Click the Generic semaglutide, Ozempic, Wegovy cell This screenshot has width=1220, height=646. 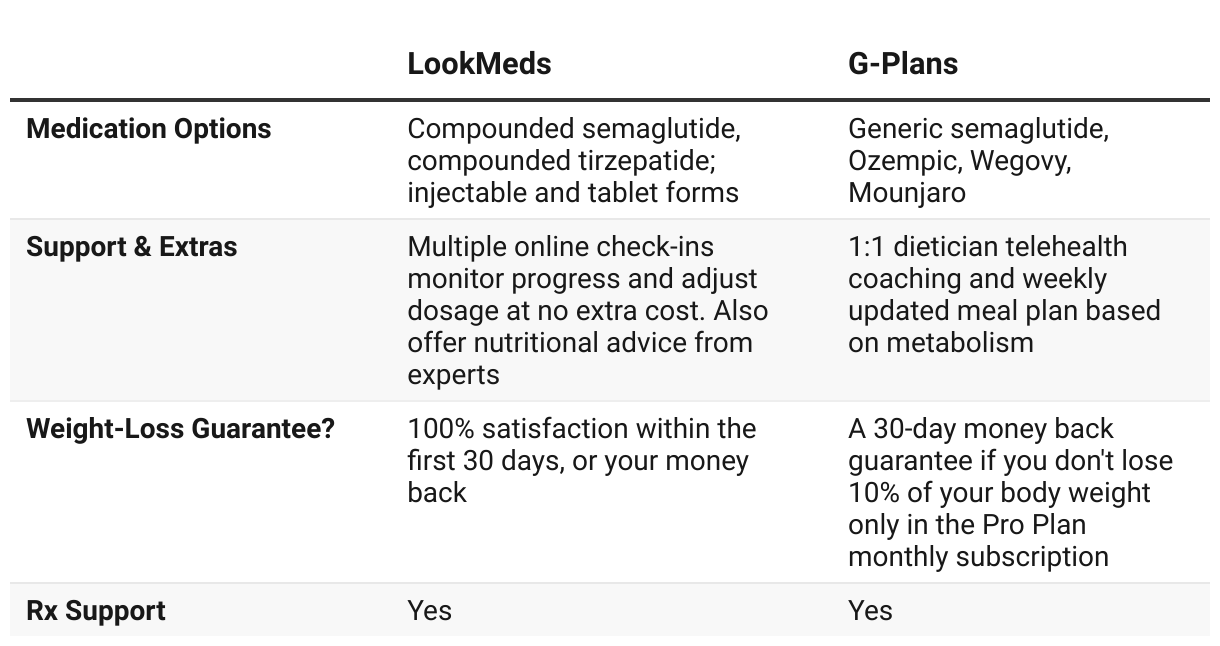(979, 161)
